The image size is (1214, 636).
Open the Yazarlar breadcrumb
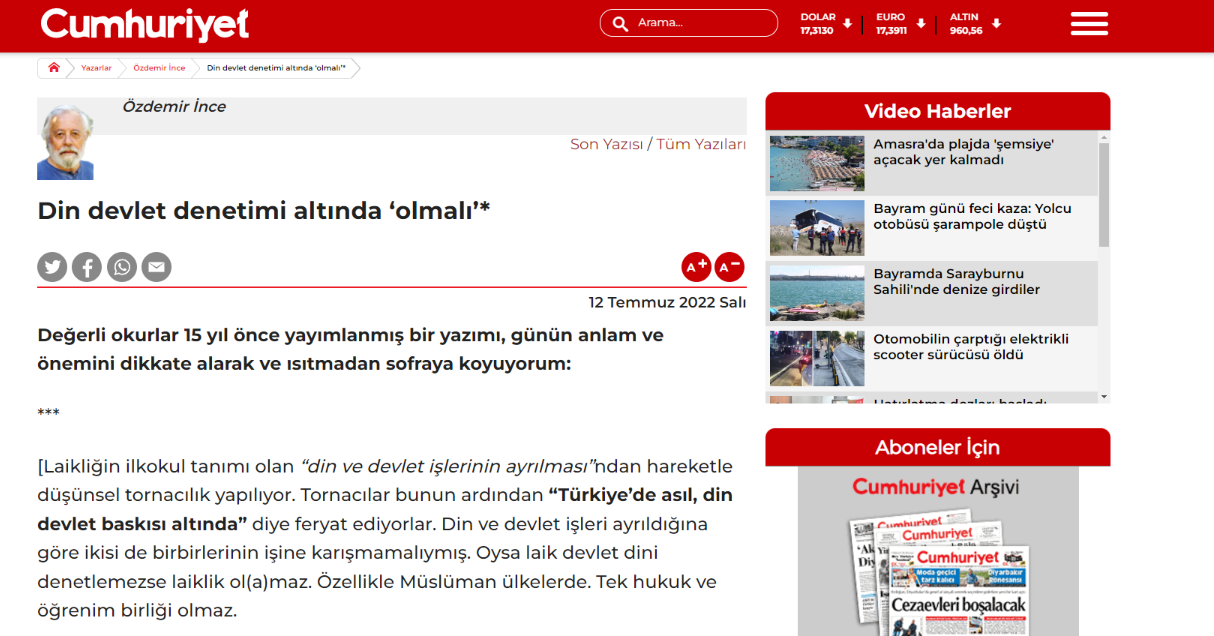click(96, 68)
